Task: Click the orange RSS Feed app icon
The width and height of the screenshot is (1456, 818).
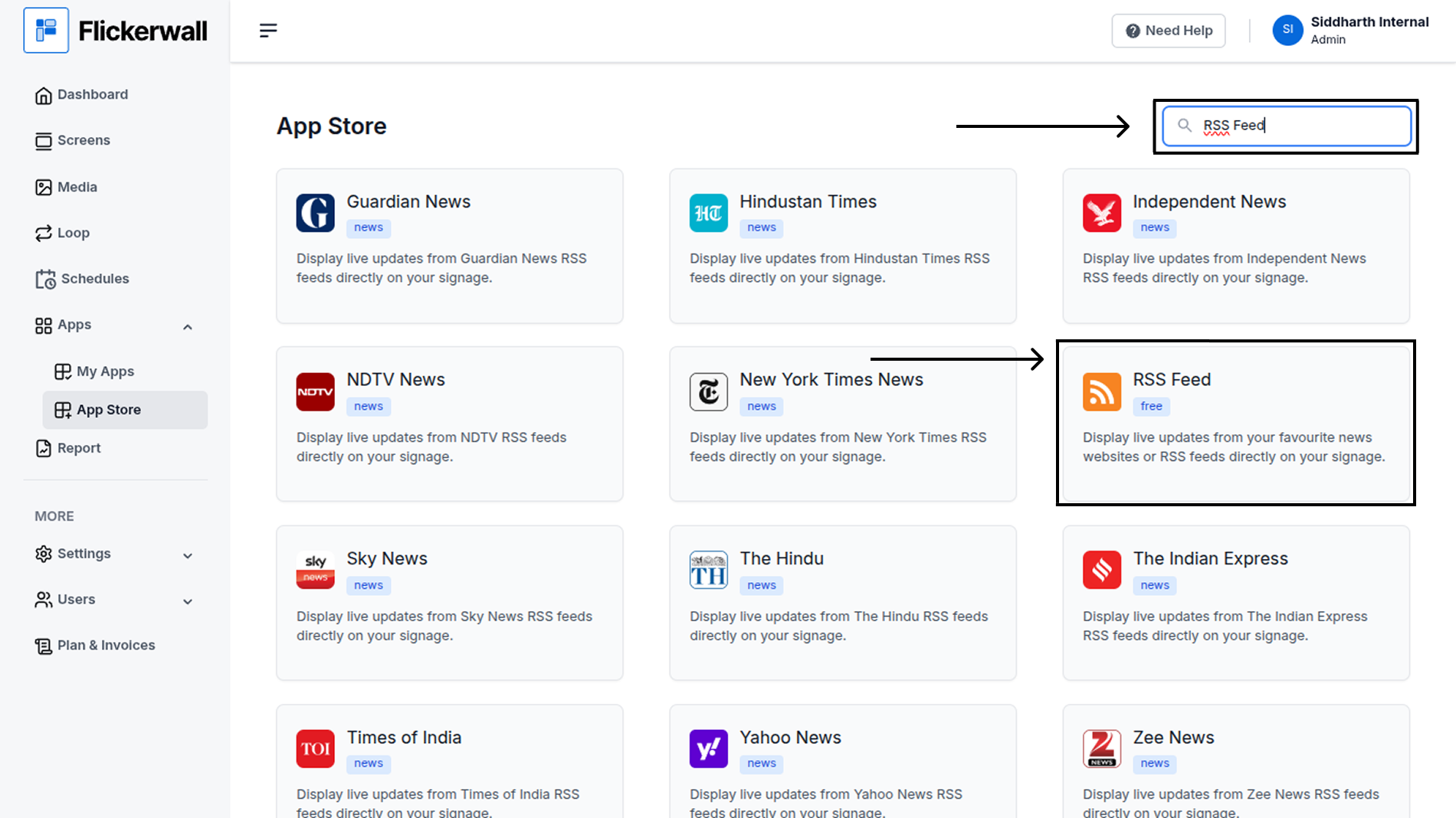Action: tap(1102, 392)
